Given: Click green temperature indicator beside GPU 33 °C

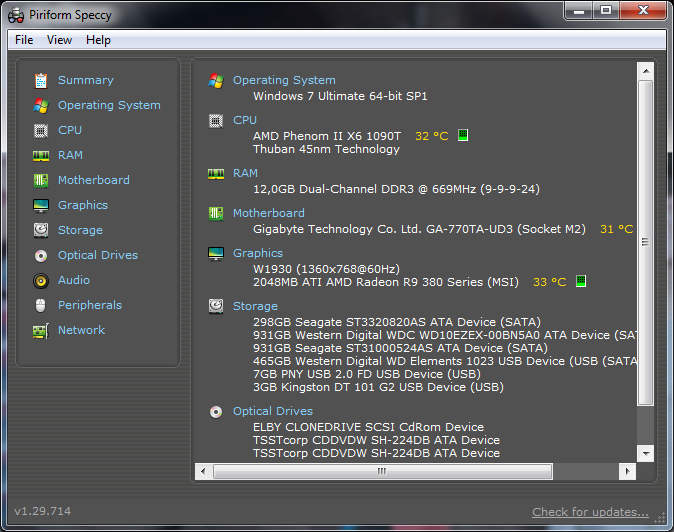Looking at the screenshot, I should (581, 281).
